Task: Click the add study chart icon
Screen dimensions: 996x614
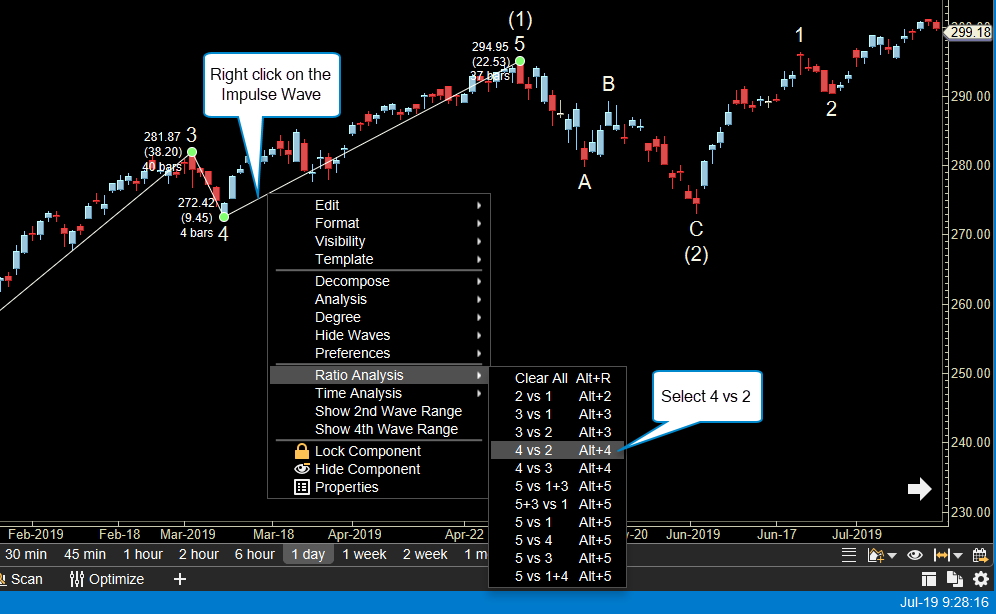Action: point(876,555)
